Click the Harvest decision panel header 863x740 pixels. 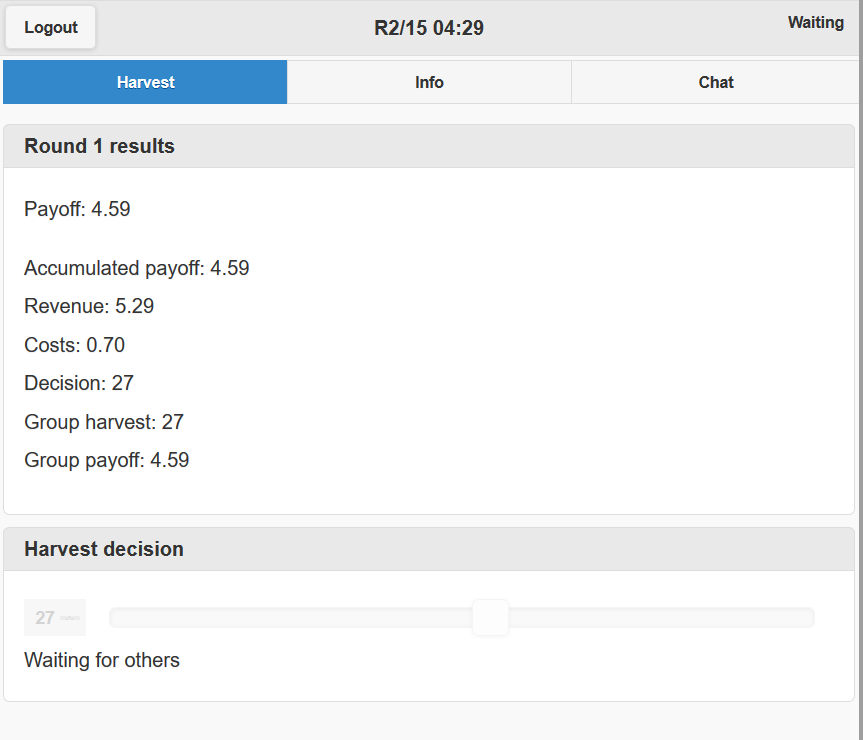click(x=104, y=549)
